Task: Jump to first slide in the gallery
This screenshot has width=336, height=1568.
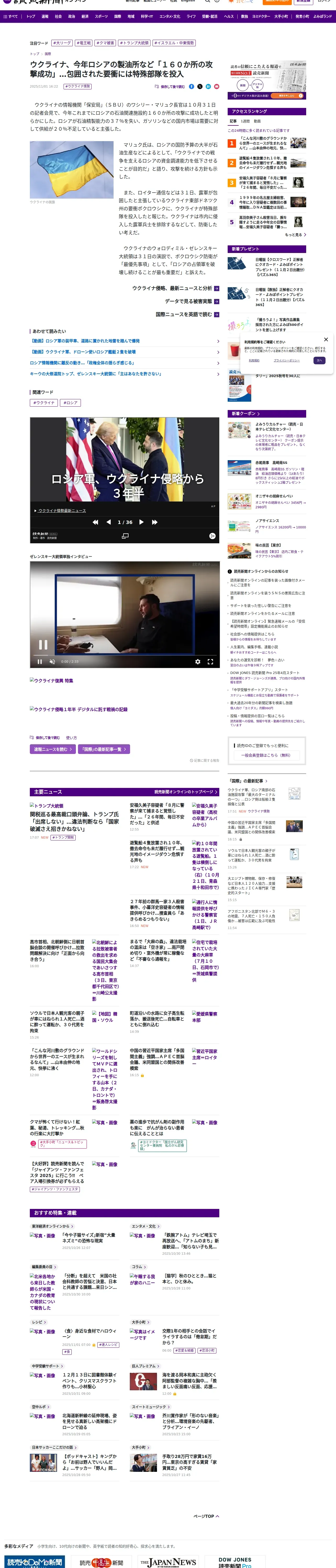Action: (x=95, y=522)
